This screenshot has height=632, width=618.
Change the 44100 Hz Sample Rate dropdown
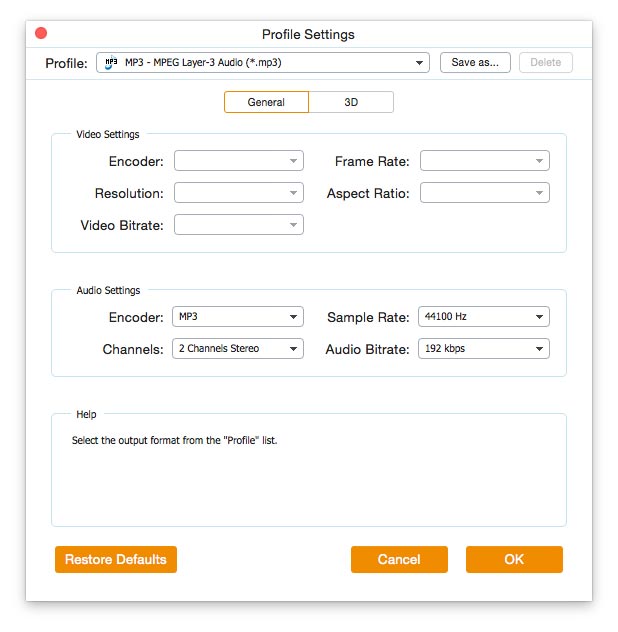484,317
